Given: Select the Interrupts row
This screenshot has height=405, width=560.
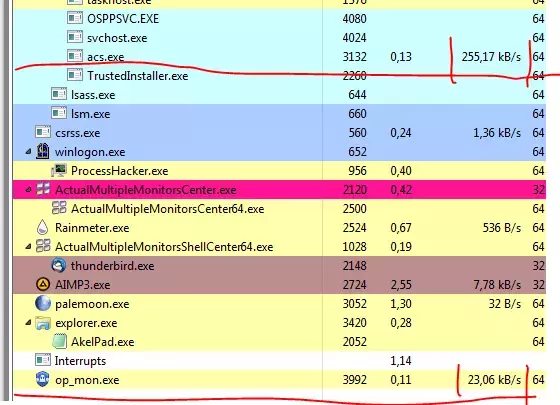Looking at the screenshot, I should click(279, 361).
